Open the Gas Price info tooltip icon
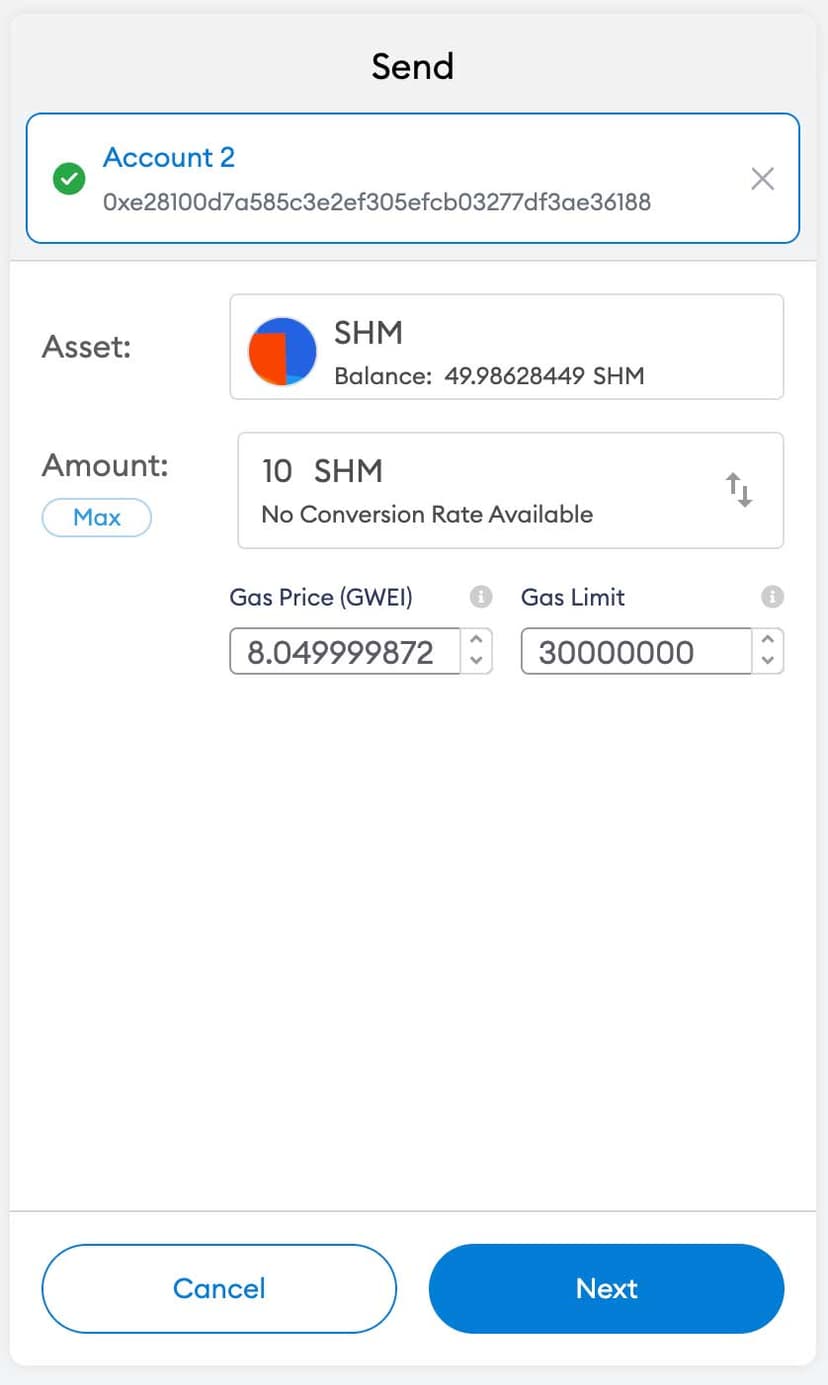Viewport: 828px width, 1385px height. (x=481, y=597)
